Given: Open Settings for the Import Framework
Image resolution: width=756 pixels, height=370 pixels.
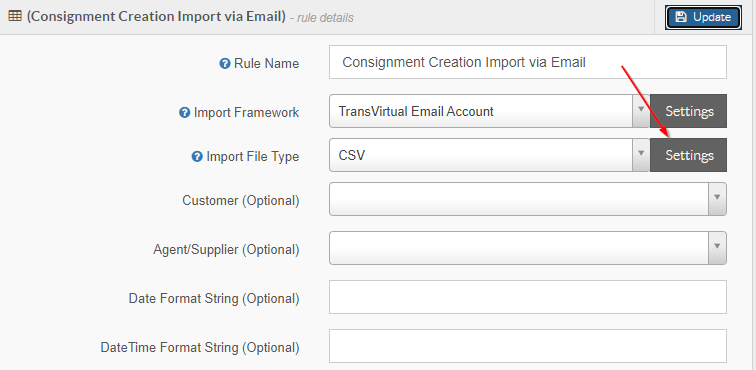Looking at the screenshot, I should tap(688, 111).
